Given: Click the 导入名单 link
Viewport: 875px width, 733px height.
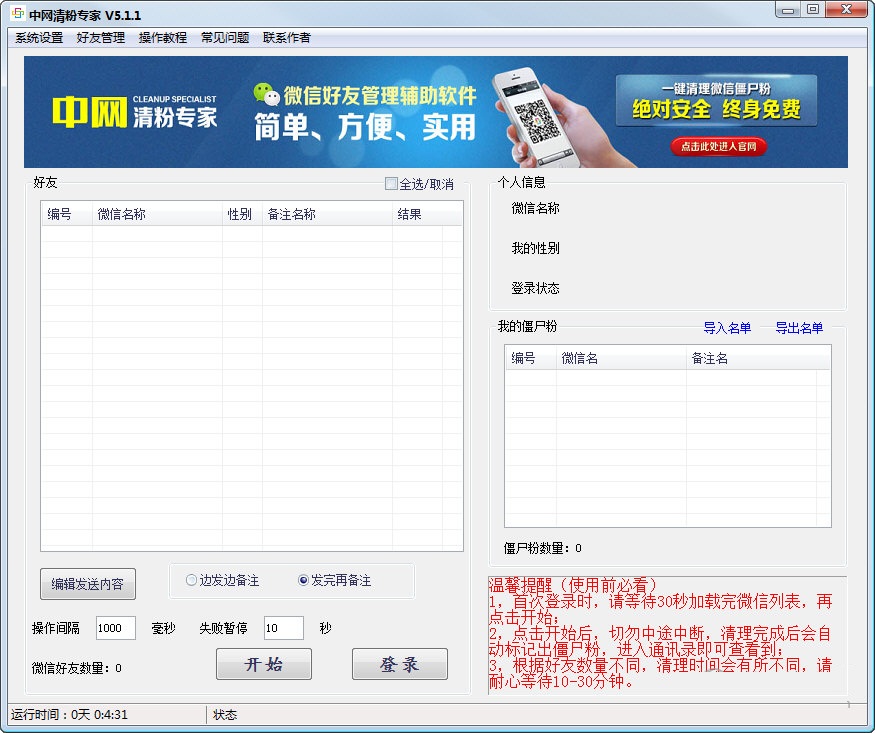Looking at the screenshot, I should click(726, 328).
